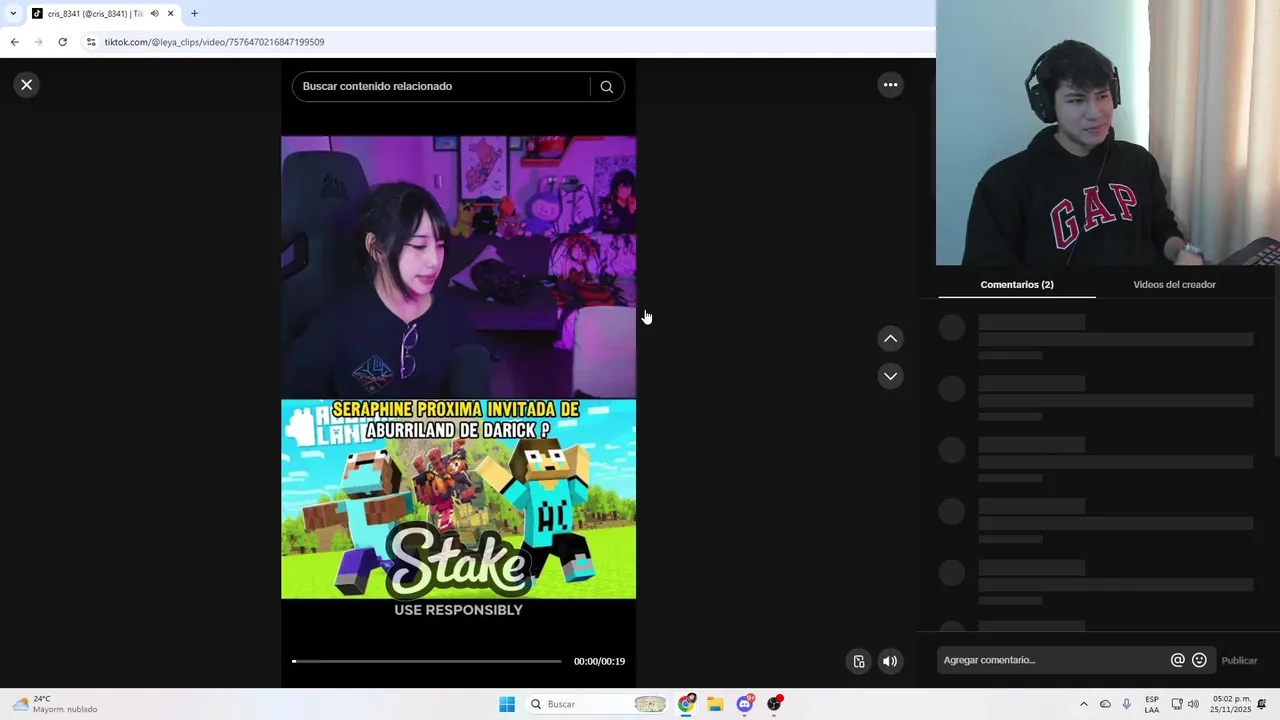Open the weather widget showing 24°C
The width and height of the screenshot is (1280, 720).
[x=55, y=704]
